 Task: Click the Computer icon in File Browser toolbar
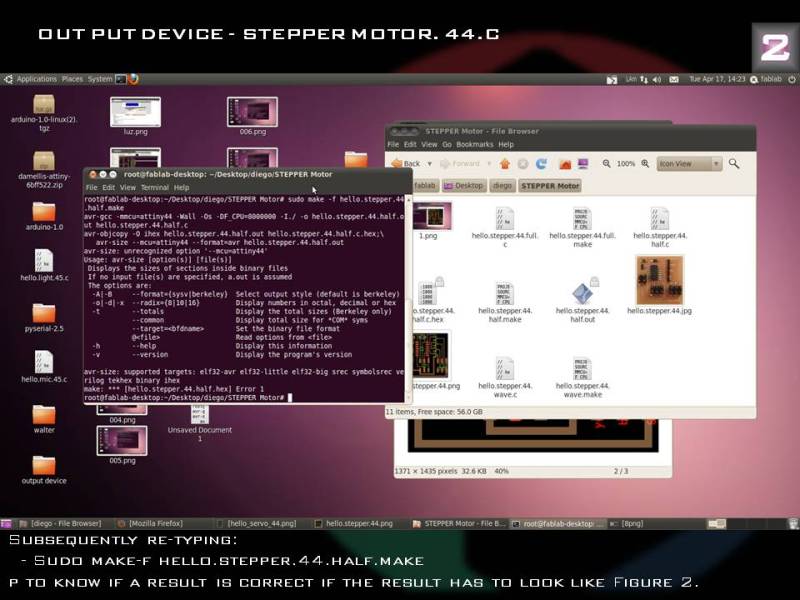pyautogui.click(x=583, y=164)
